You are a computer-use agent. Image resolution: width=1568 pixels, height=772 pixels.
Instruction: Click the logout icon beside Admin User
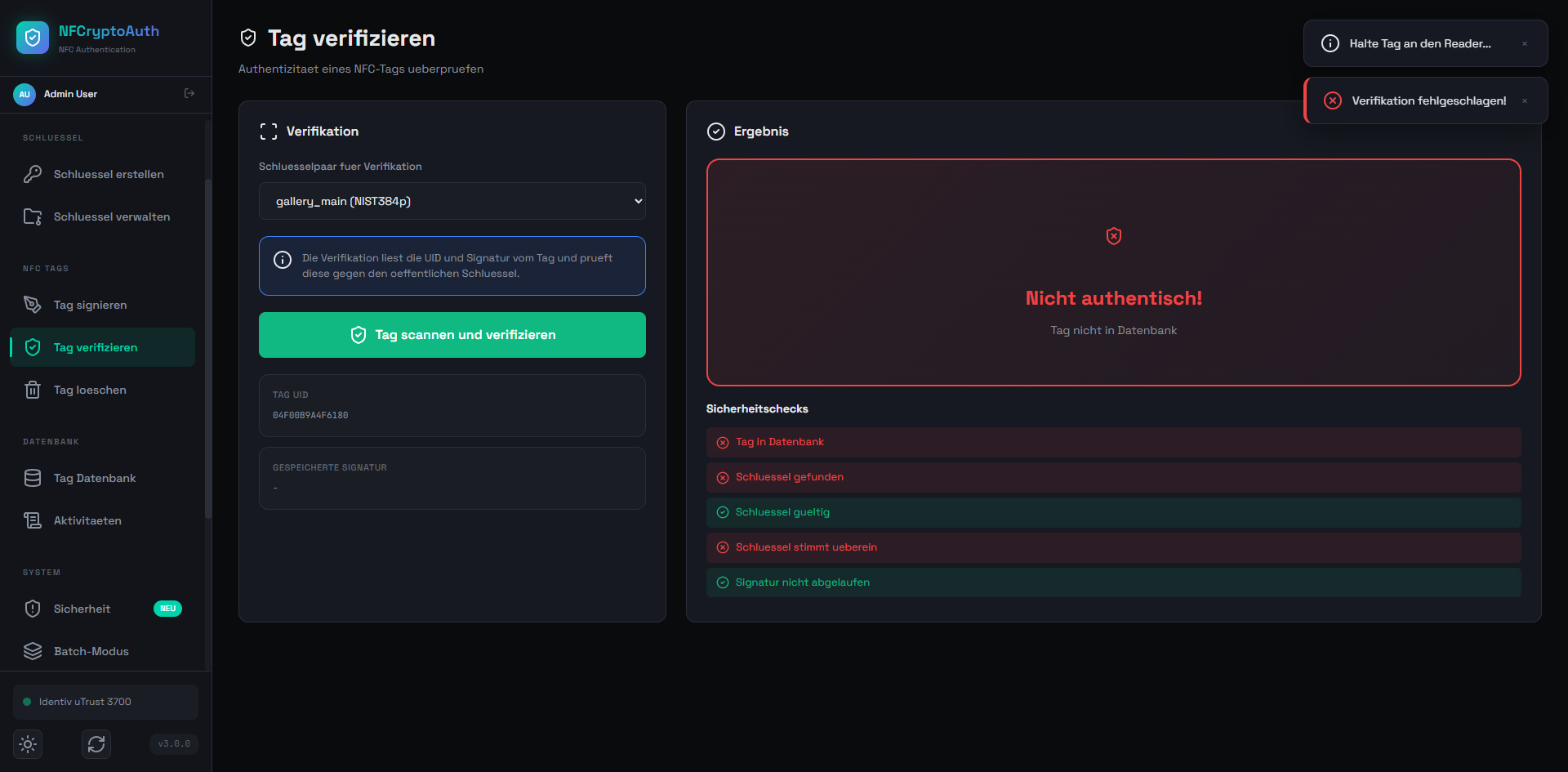click(x=189, y=94)
